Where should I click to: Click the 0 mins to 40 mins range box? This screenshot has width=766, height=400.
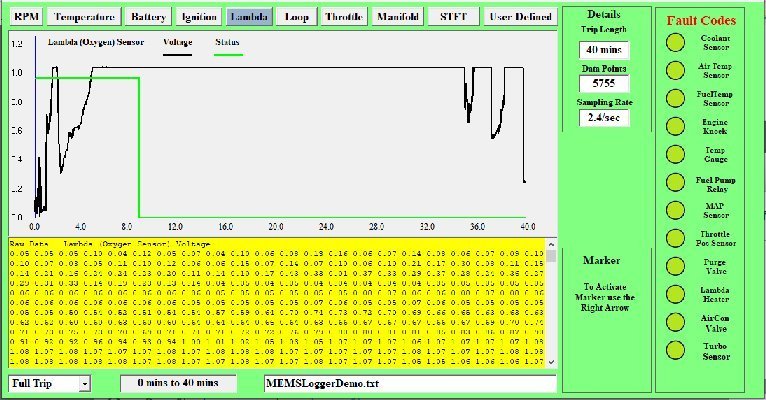[178, 383]
